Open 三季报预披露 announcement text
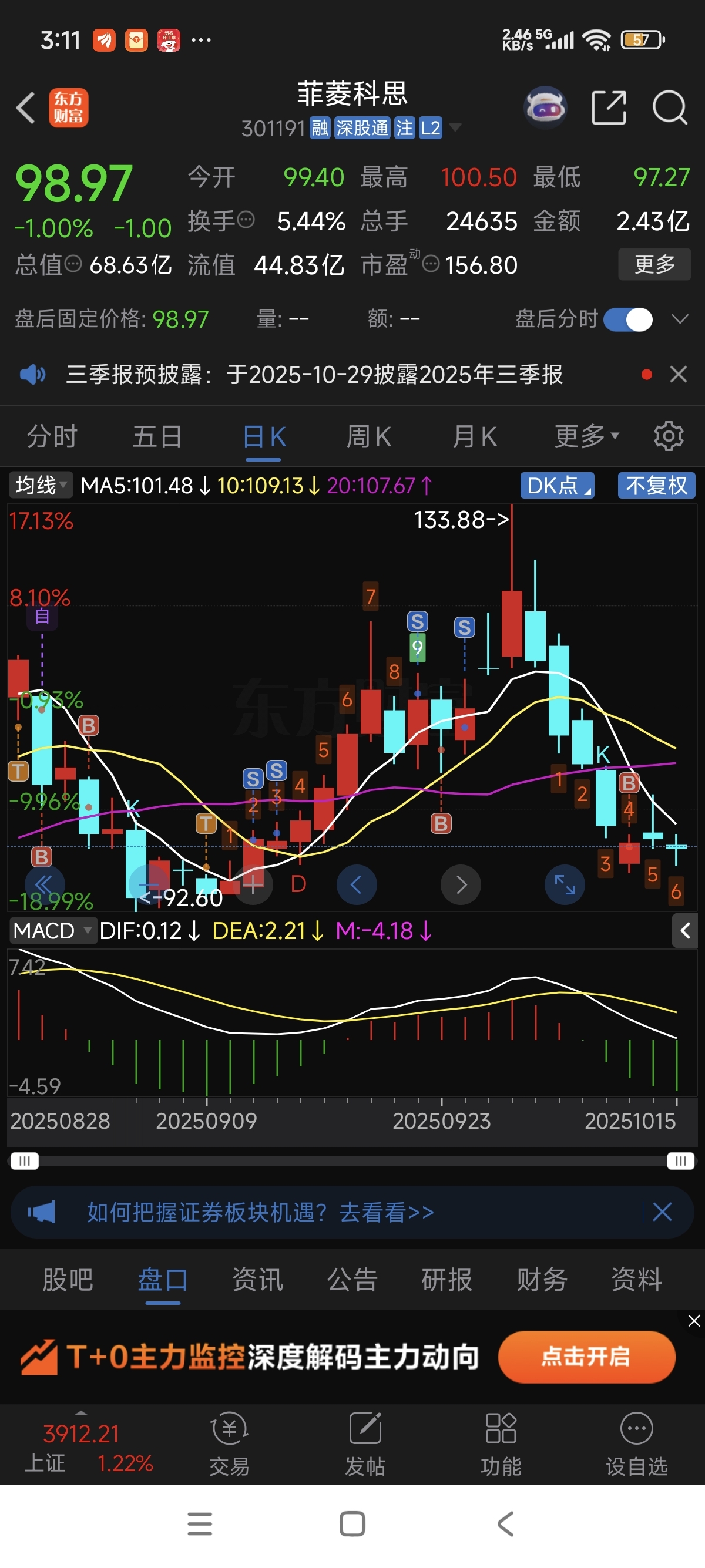705x1568 pixels. [x=314, y=374]
